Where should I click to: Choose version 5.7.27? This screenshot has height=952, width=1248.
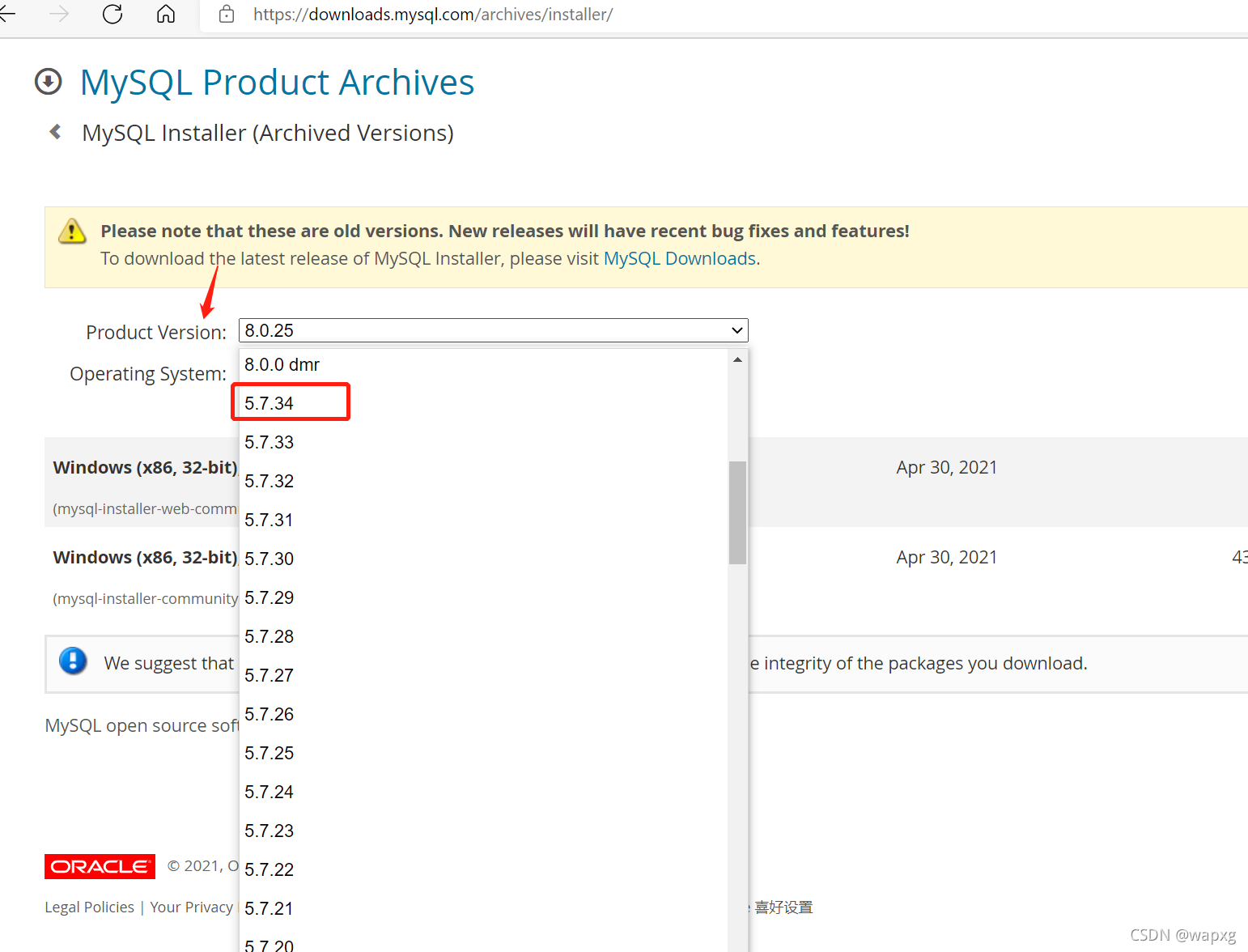pos(484,675)
